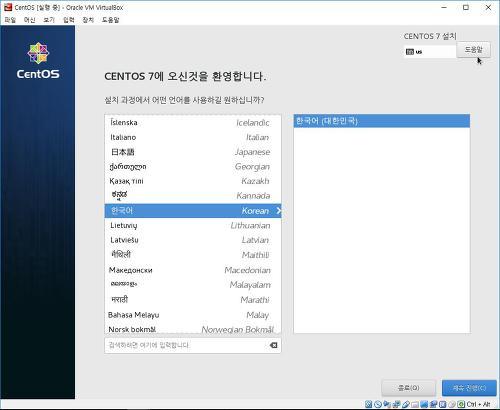Open the 입력 menu
This screenshot has height=410, width=500.
[x=69, y=20]
